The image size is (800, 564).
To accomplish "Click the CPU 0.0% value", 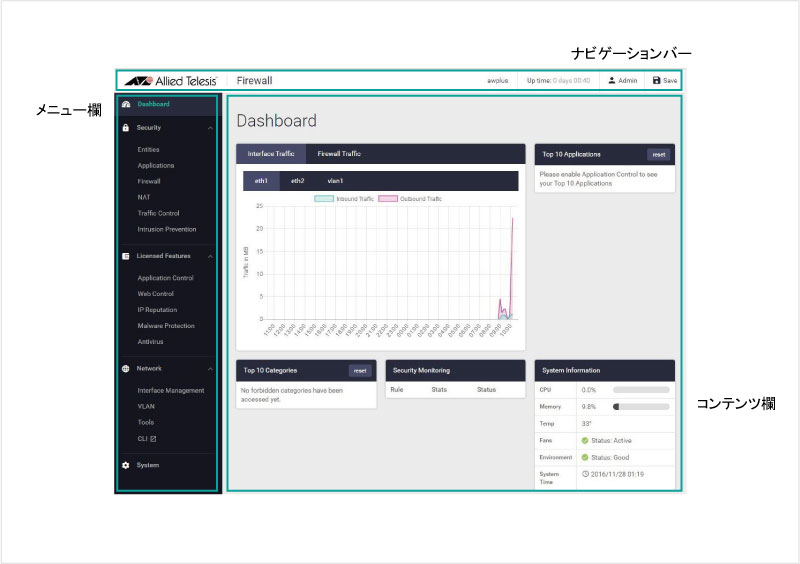I will (x=588, y=390).
